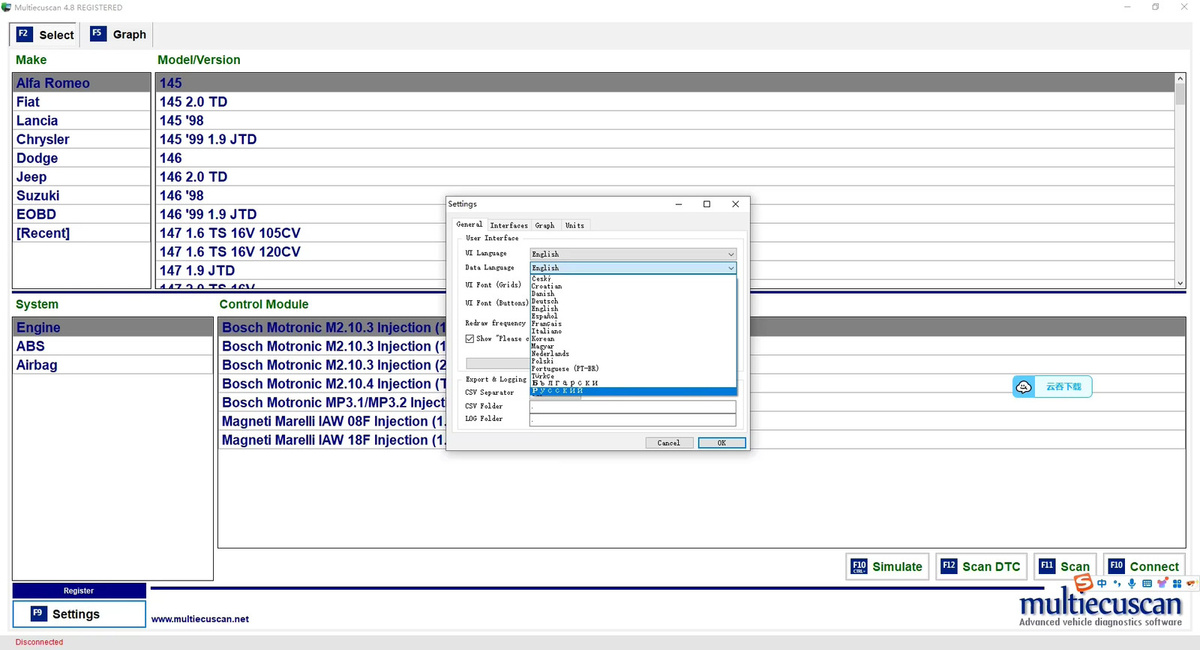This screenshot has width=1200, height=650.
Task: Switch to the main Graph tab (F5)
Action: tap(118, 34)
